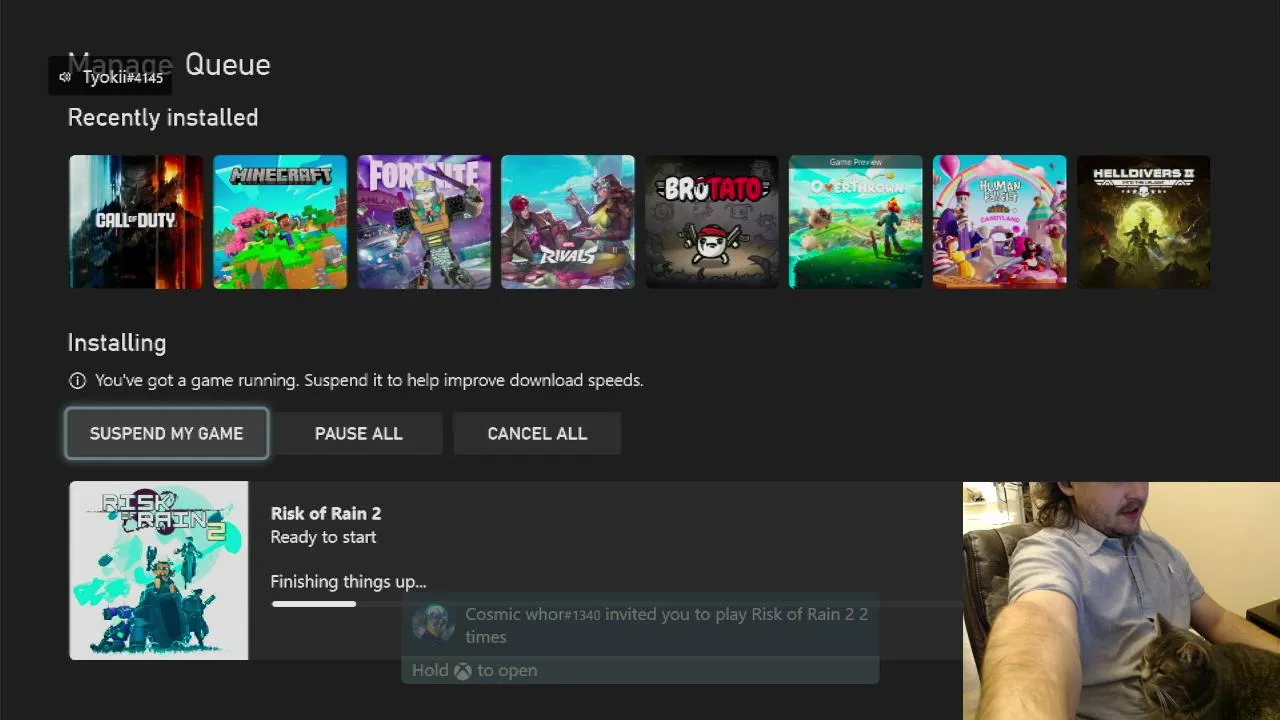The height and width of the screenshot is (720, 1280).
Task: Click the webcam overlay of the streamer
Action: (1121, 601)
